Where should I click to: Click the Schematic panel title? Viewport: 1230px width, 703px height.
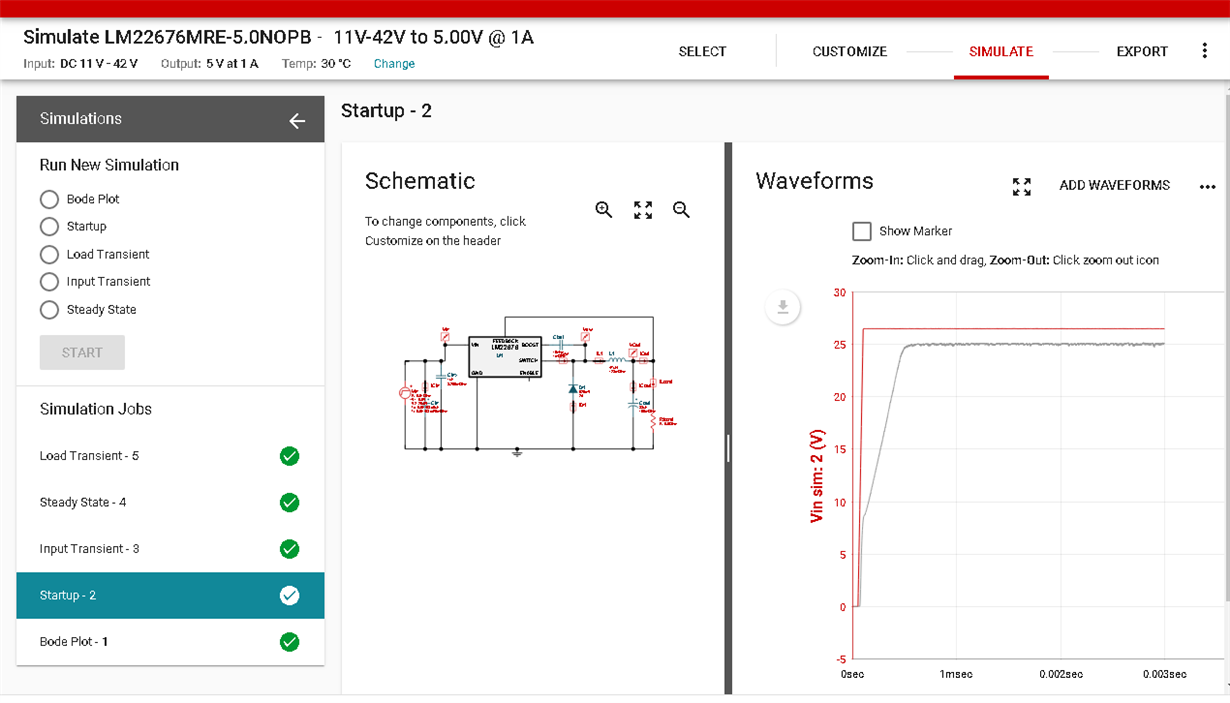point(420,181)
